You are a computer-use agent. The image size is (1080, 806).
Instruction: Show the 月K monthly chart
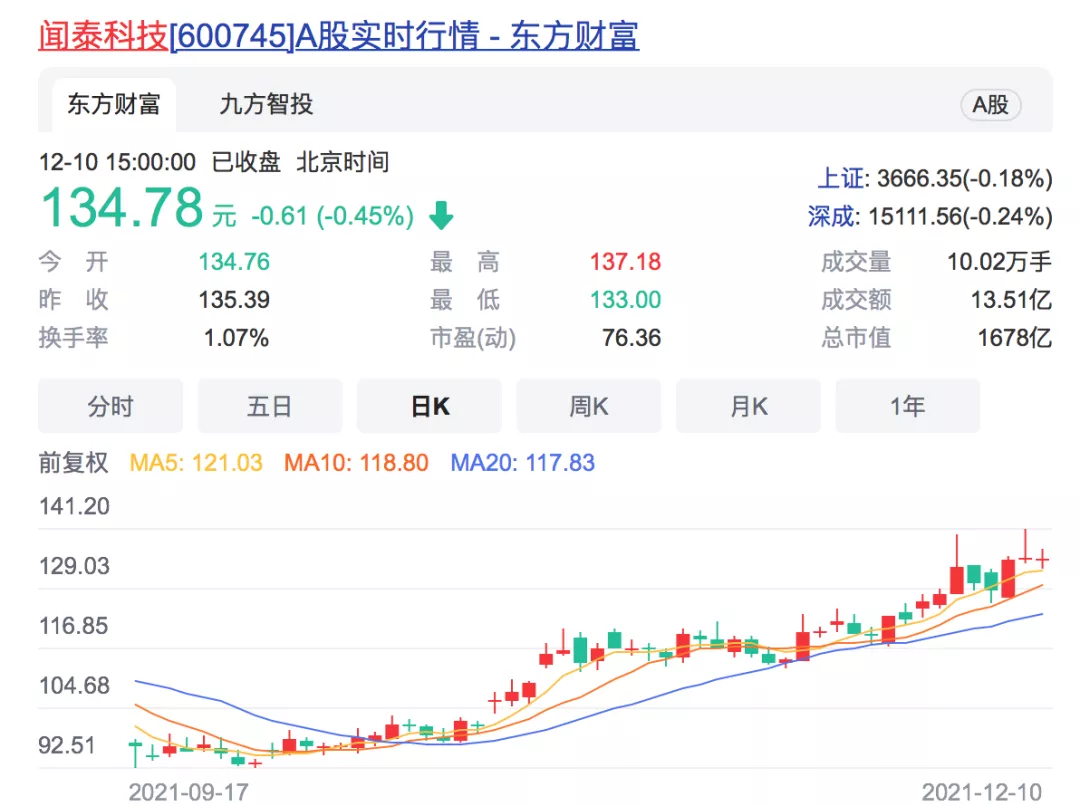[x=748, y=406]
